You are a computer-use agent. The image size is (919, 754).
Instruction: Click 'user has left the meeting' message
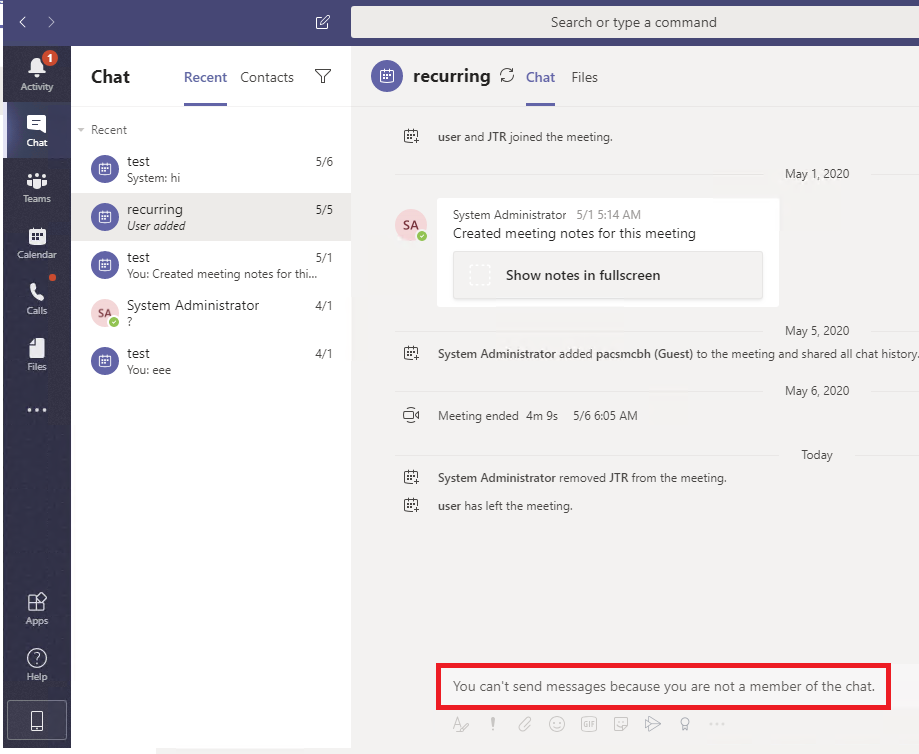click(505, 506)
